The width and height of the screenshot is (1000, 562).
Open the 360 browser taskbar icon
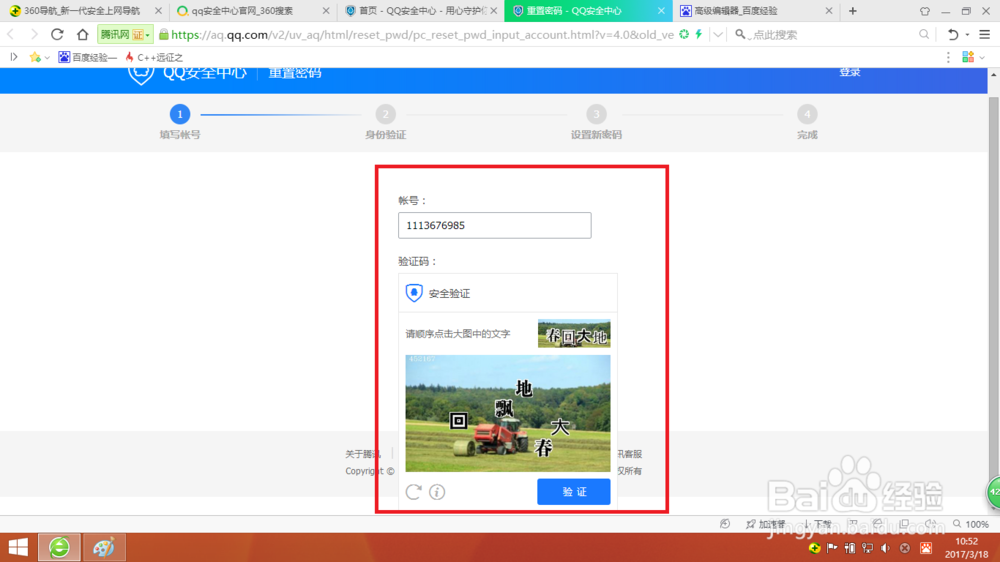[x=59, y=547]
